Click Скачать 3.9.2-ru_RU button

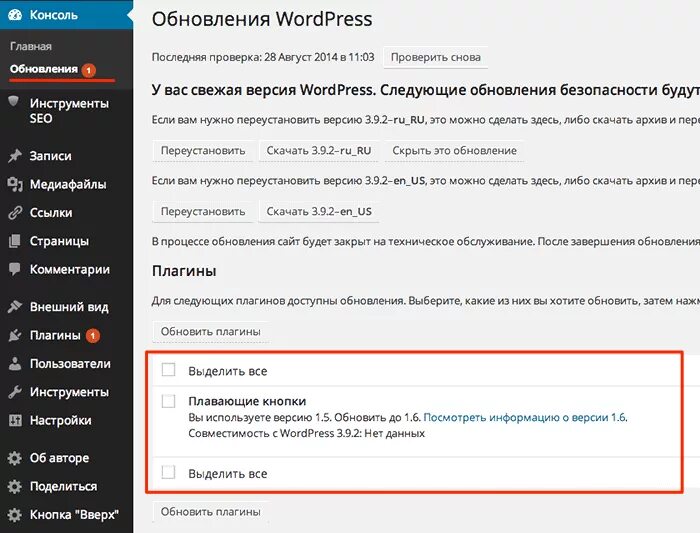click(x=319, y=150)
